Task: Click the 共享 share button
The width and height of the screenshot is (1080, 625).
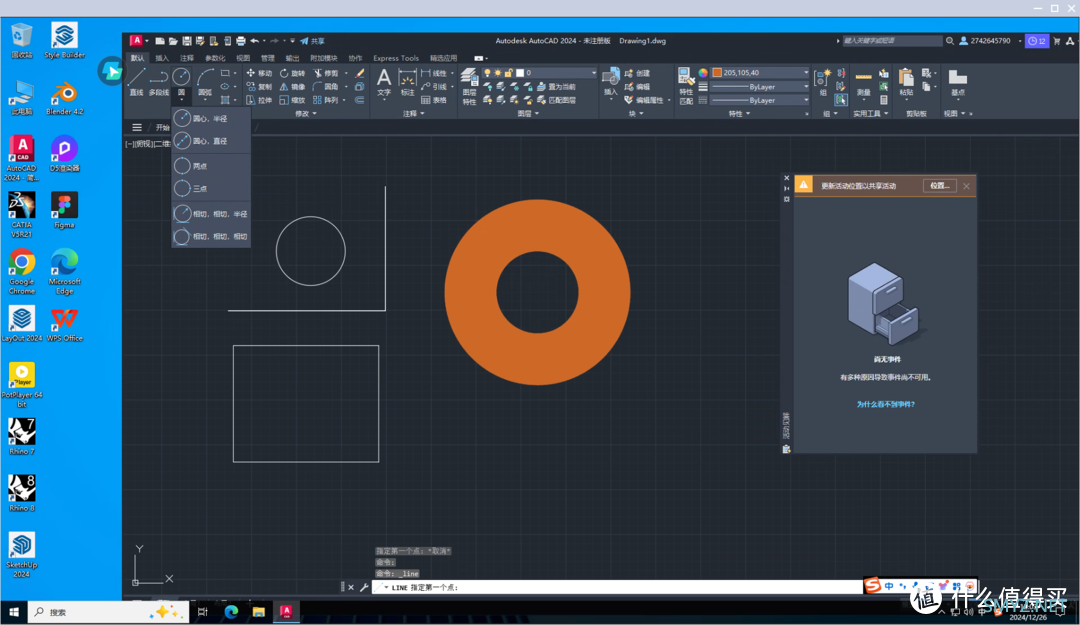Action: (313, 41)
